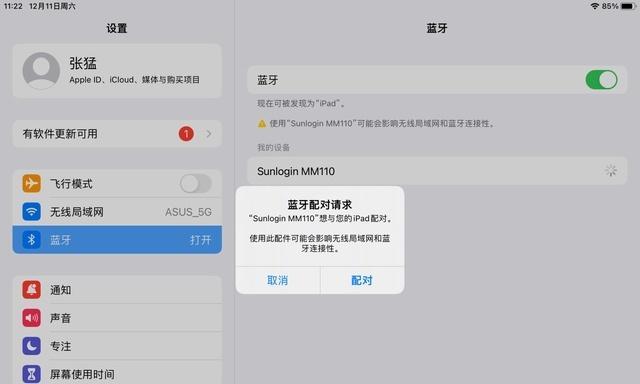Open the 专注 settings row
Screen dimensions: 640x384
coord(117,346)
